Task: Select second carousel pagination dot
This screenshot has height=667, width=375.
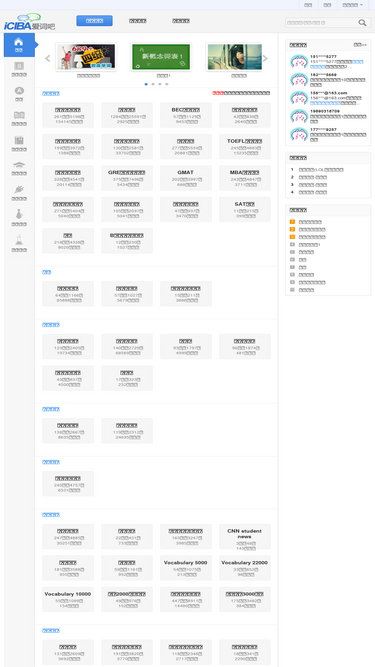Action: click(x=153, y=84)
